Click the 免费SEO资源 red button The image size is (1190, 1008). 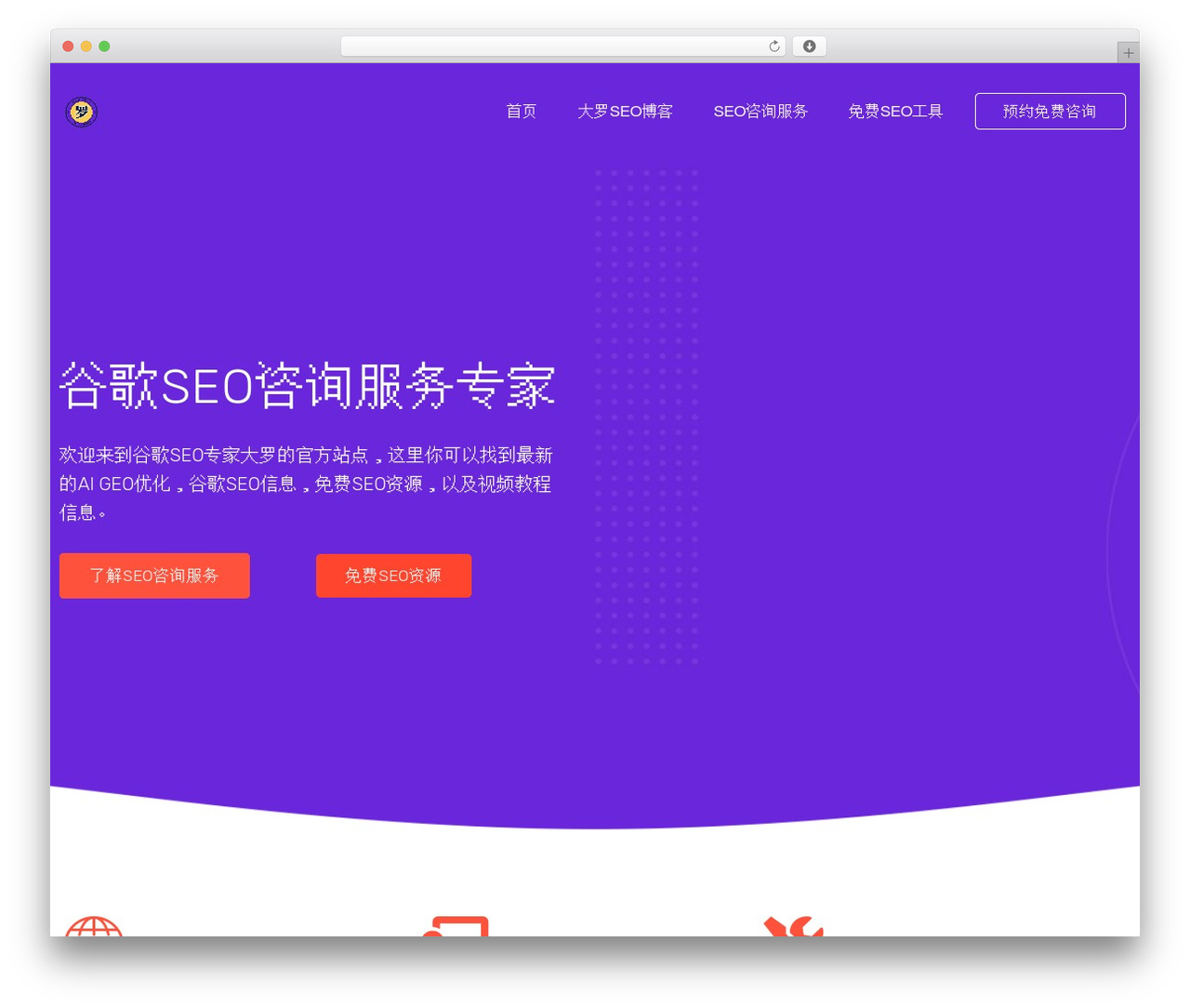coord(393,576)
